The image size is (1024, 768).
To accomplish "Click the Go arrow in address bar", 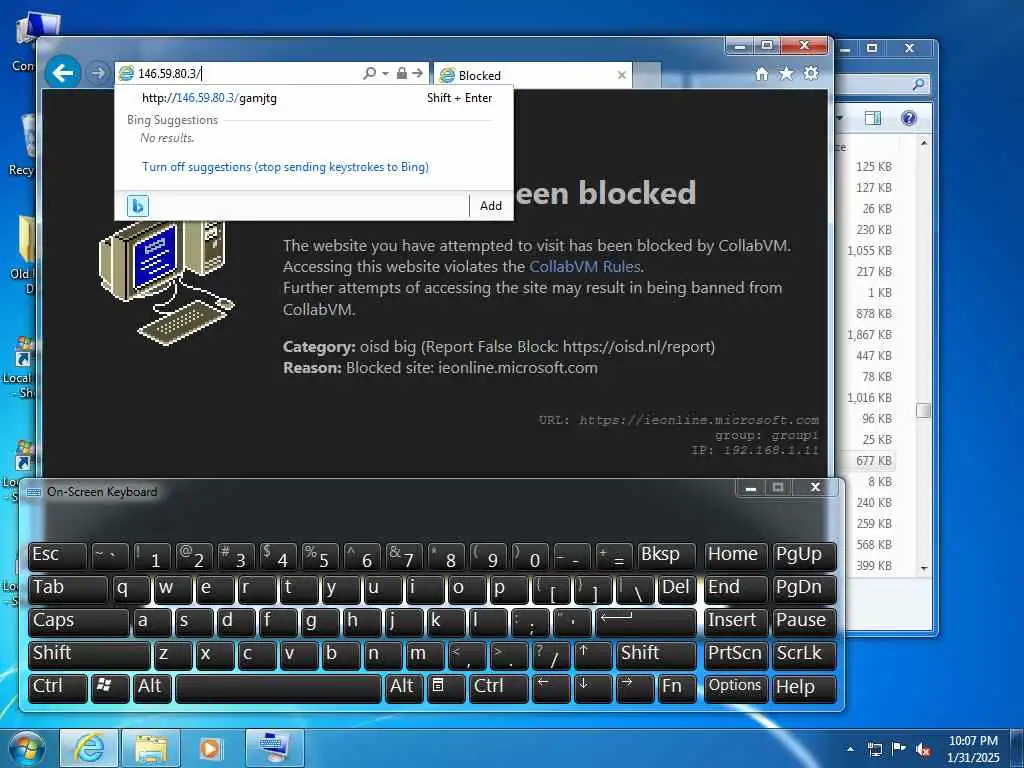I will tap(417, 73).
